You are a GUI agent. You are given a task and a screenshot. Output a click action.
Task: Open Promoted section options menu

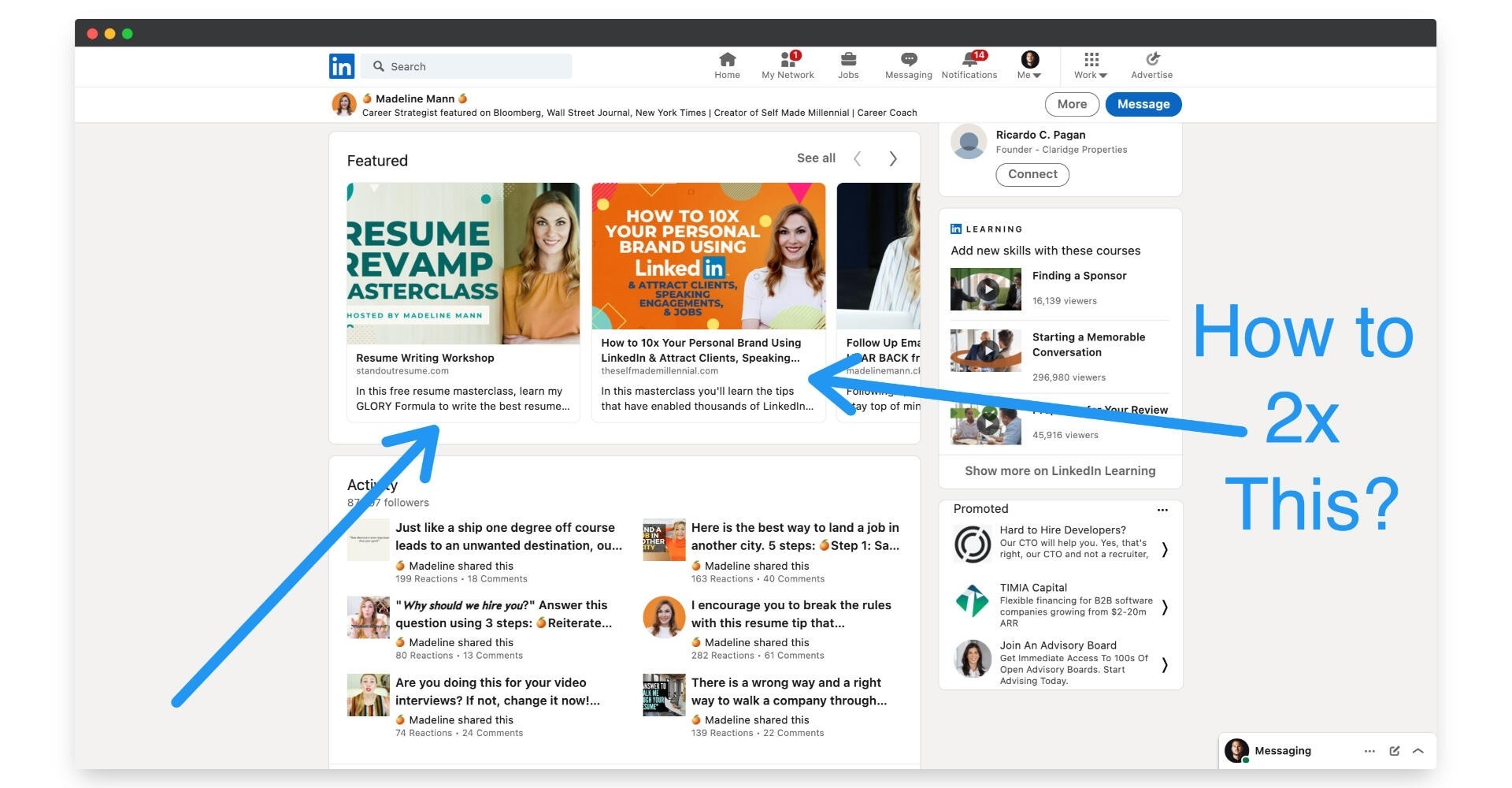click(x=1162, y=510)
